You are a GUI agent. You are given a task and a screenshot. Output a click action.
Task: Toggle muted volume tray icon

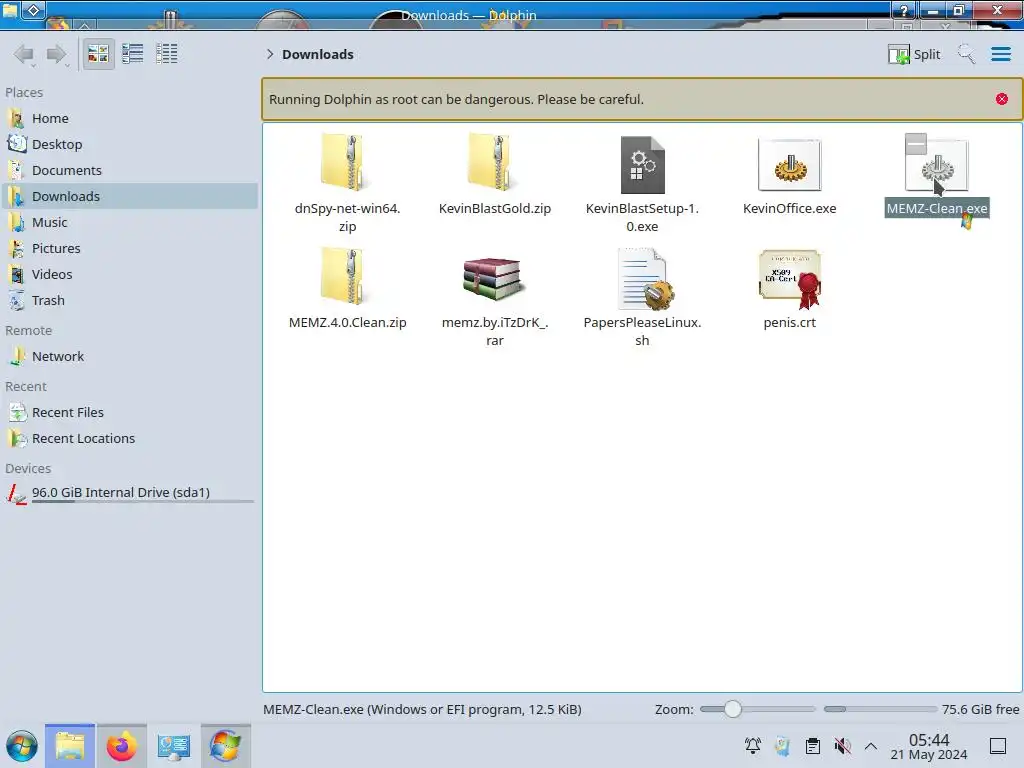pyautogui.click(x=842, y=746)
